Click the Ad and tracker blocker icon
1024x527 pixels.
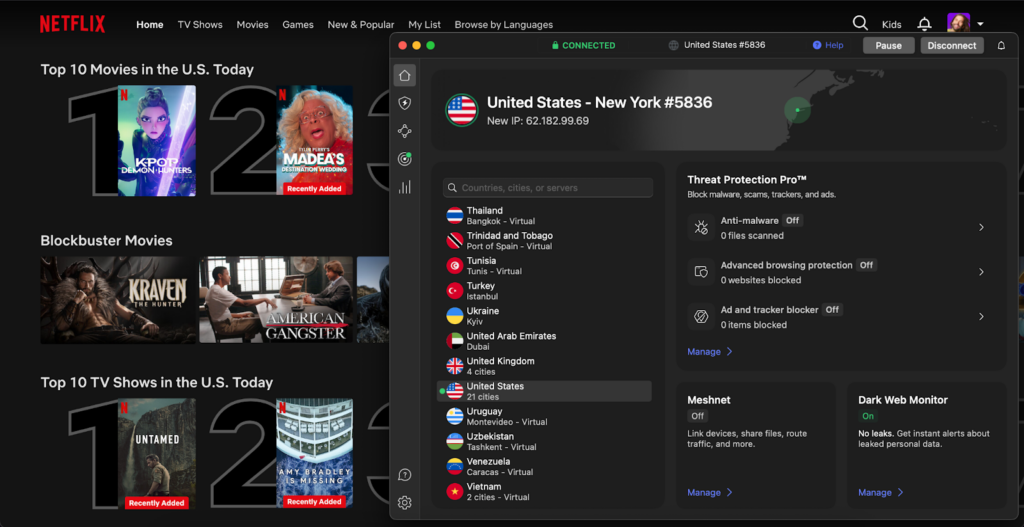point(701,317)
